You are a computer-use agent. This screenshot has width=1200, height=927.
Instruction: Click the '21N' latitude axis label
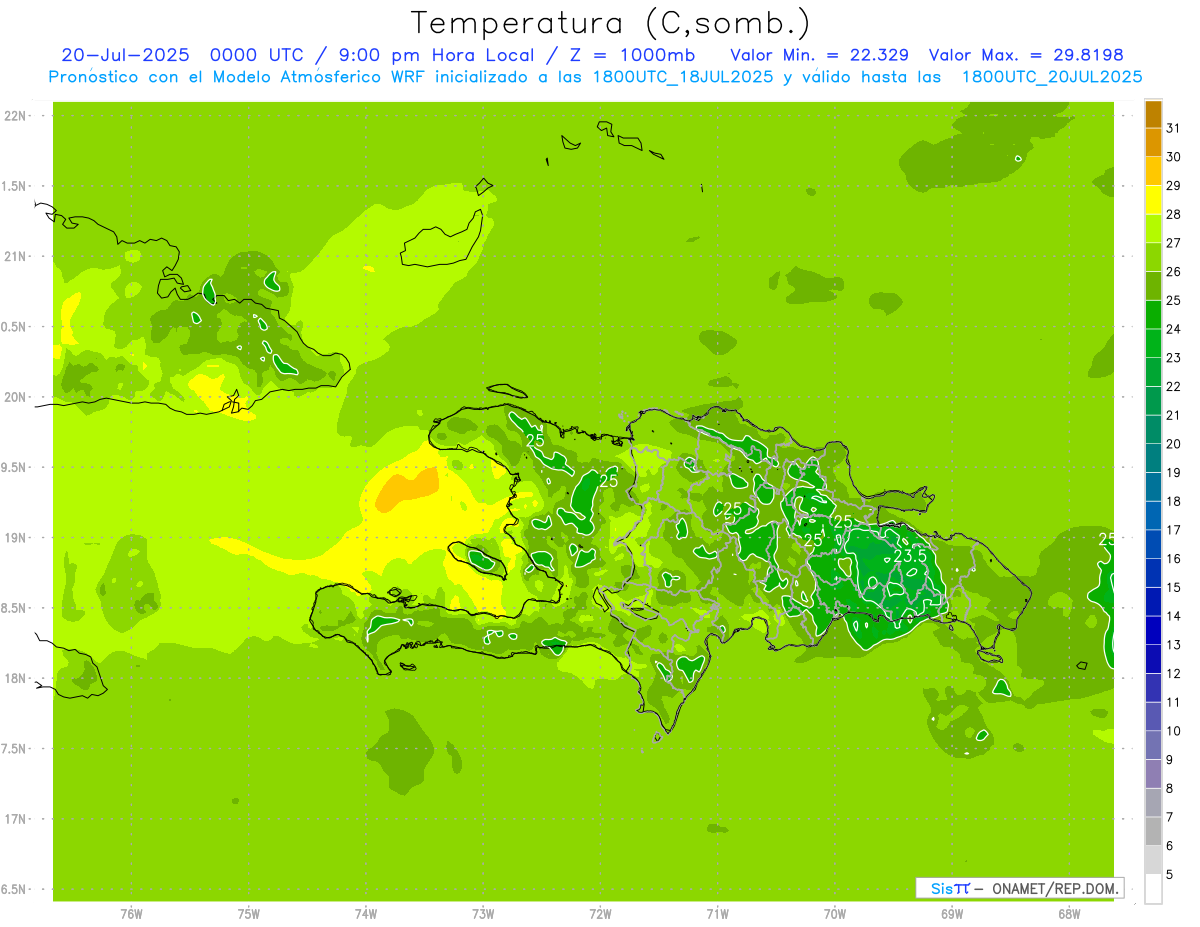pyautogui.click(x=15, y=257)
